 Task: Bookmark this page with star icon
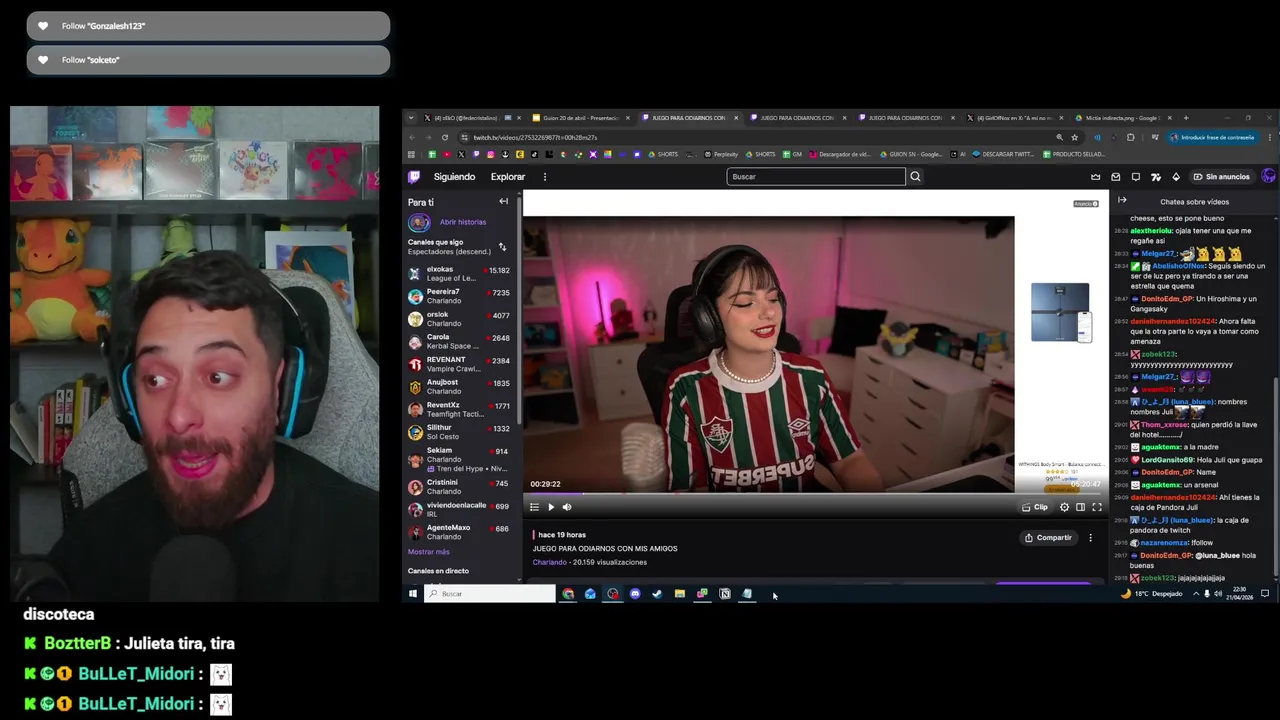click(x=1075, y=137)
